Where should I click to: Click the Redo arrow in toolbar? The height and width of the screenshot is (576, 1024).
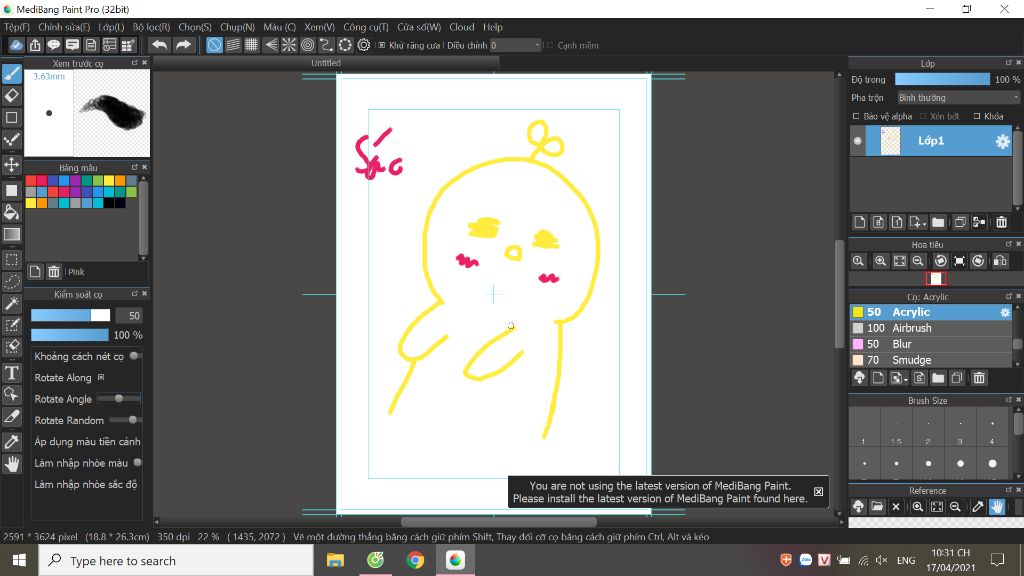pos(184,45)
